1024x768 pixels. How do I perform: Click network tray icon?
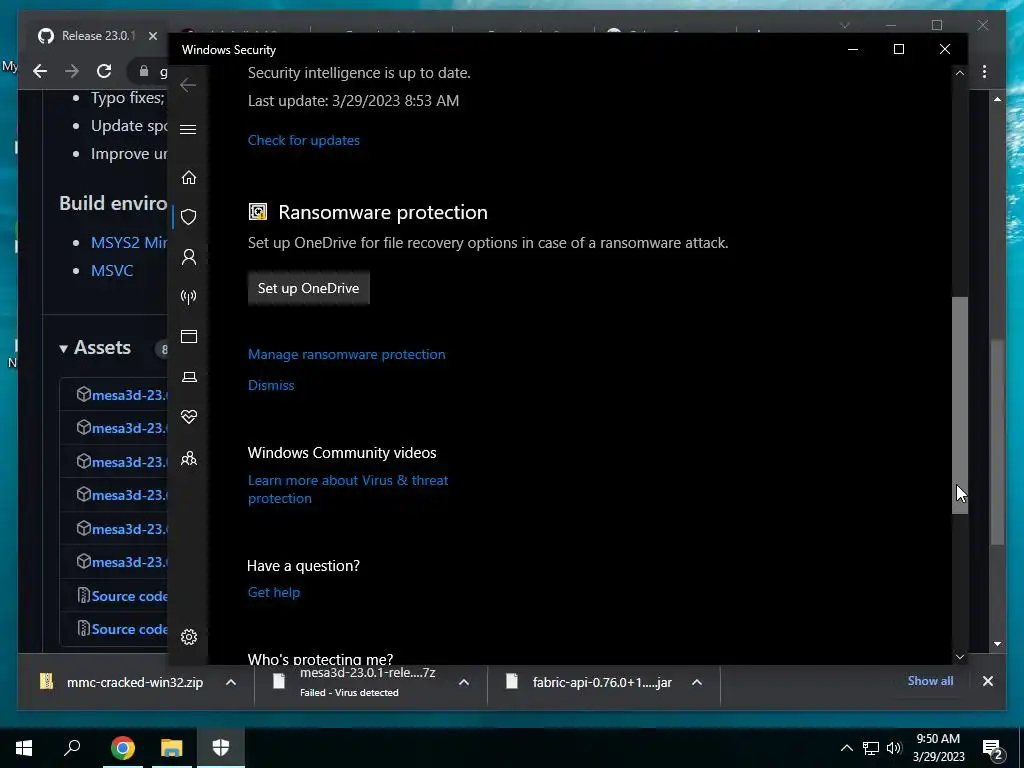871,748
